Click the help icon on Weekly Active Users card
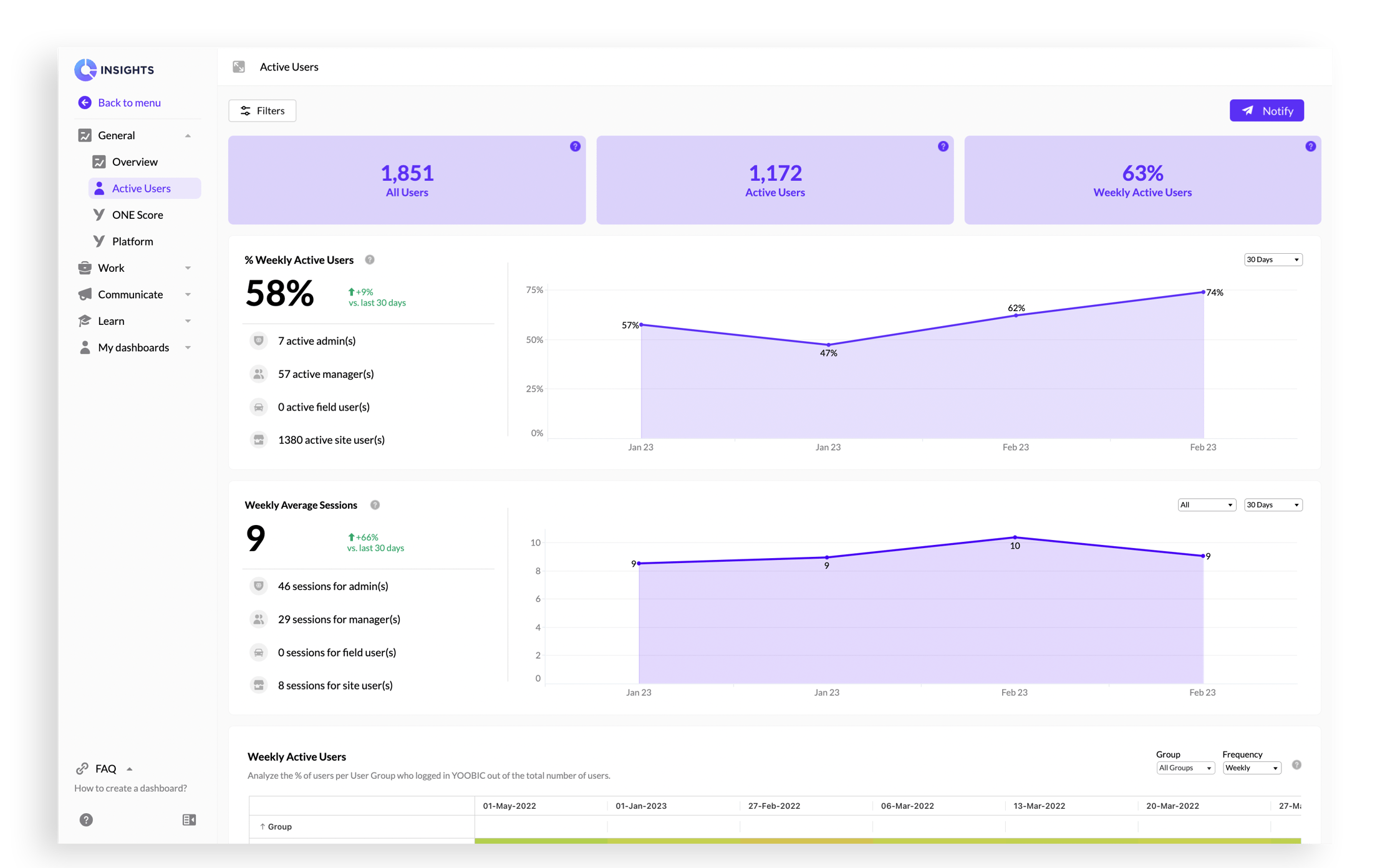 click(1310, 147)
